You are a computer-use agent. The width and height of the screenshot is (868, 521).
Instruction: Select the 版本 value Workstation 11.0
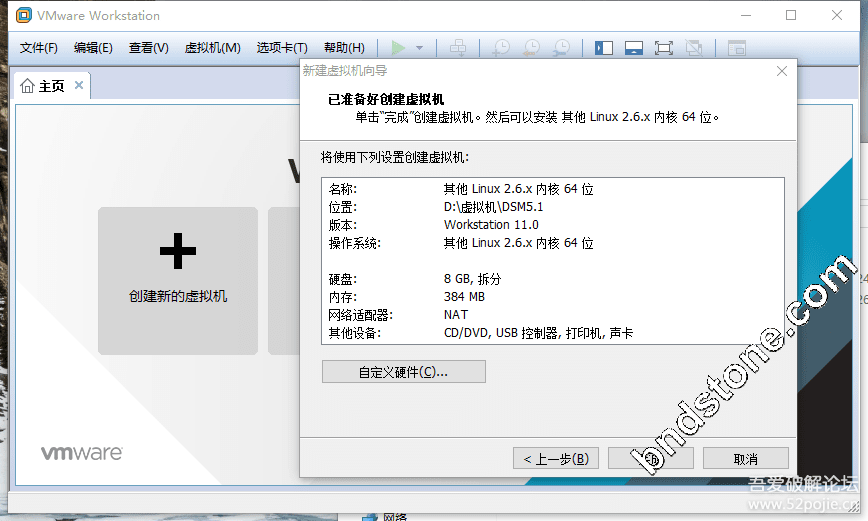[x=491, y=225]
